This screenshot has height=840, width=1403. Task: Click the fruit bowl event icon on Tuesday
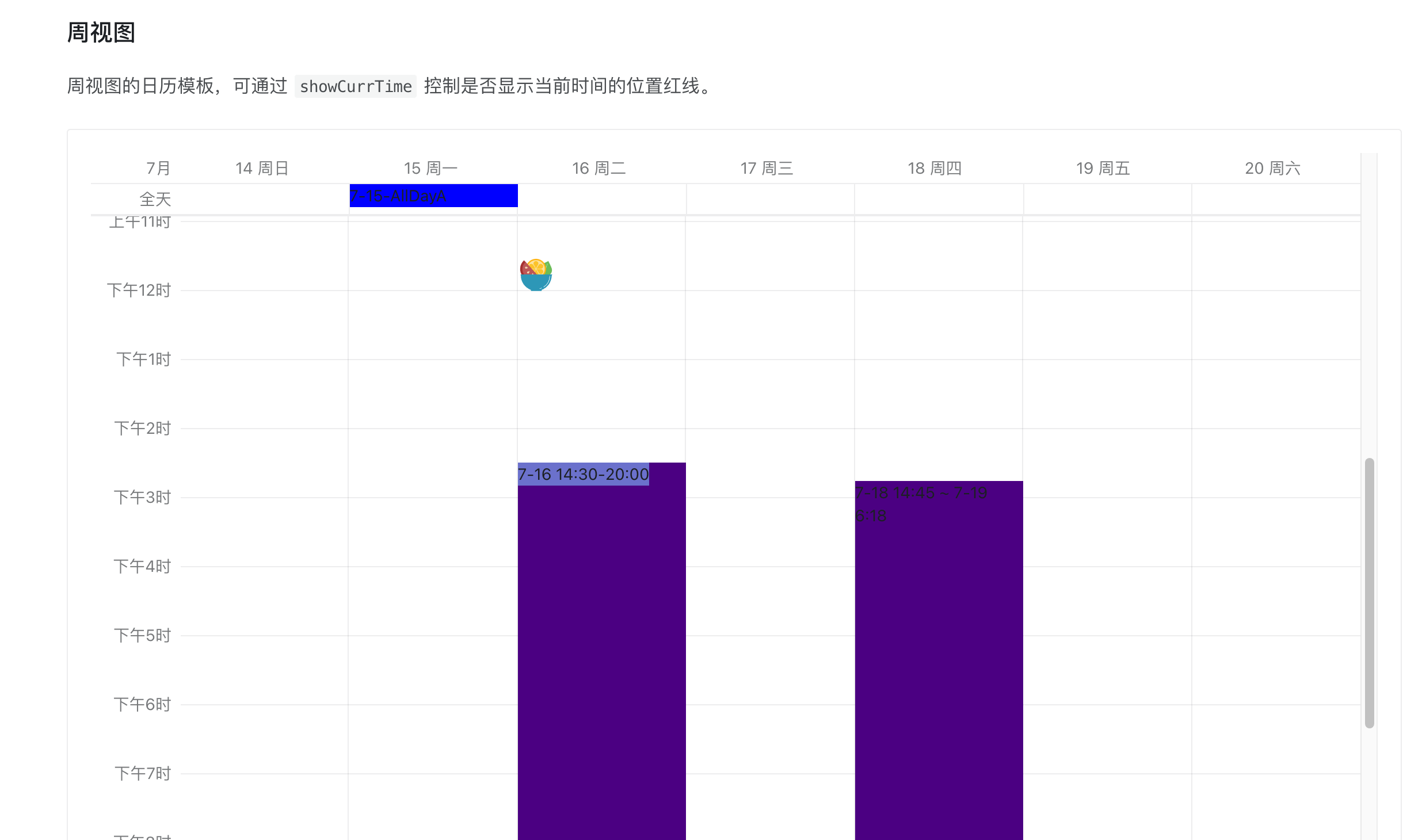536,274
